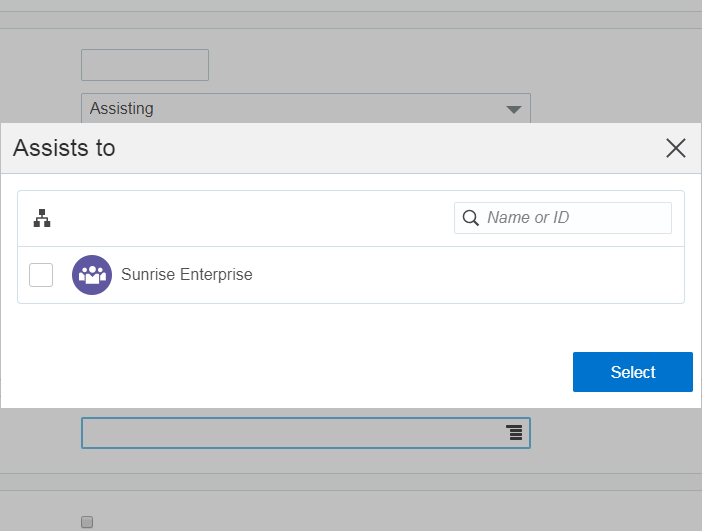Click the organization hierarchy view icon

[42, 218]
